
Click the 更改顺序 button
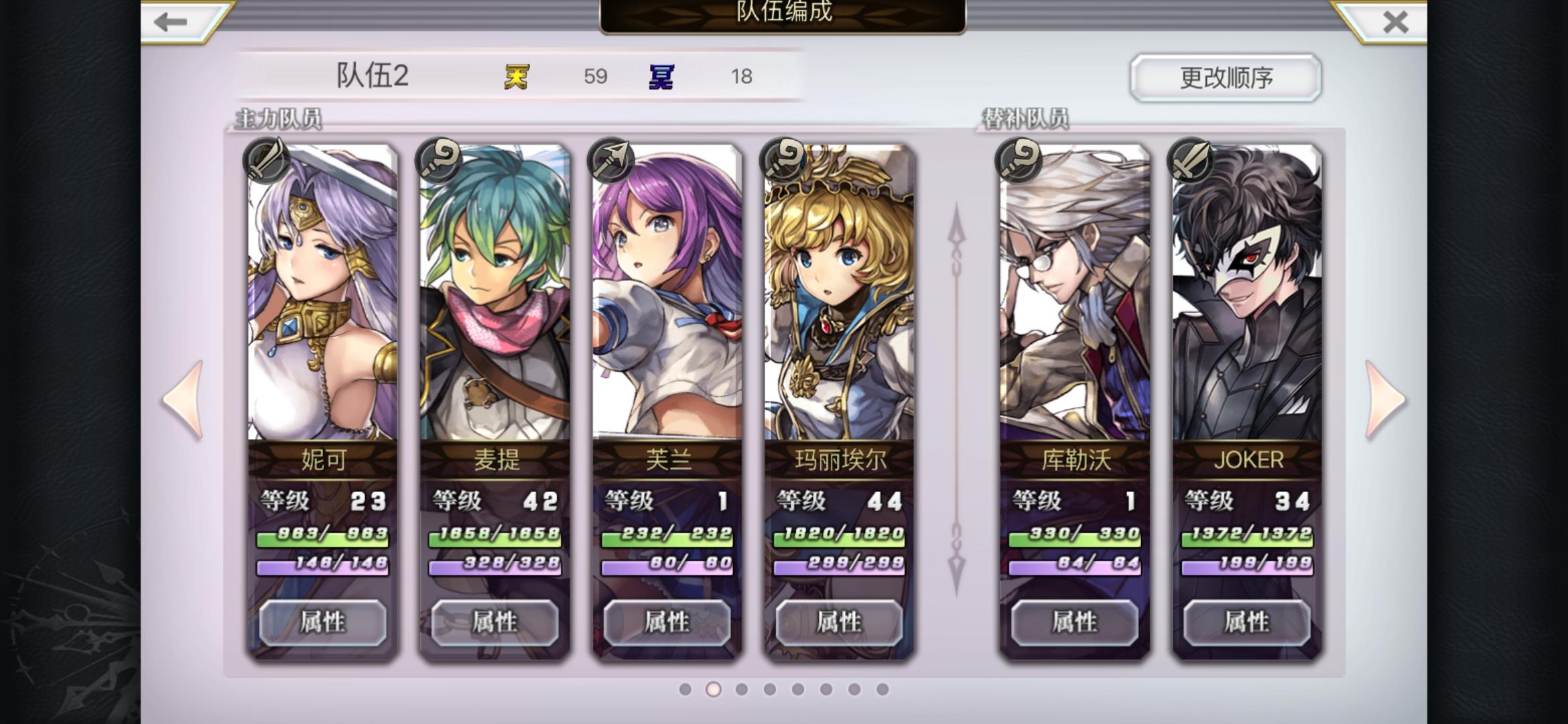tap(1226, 78)
